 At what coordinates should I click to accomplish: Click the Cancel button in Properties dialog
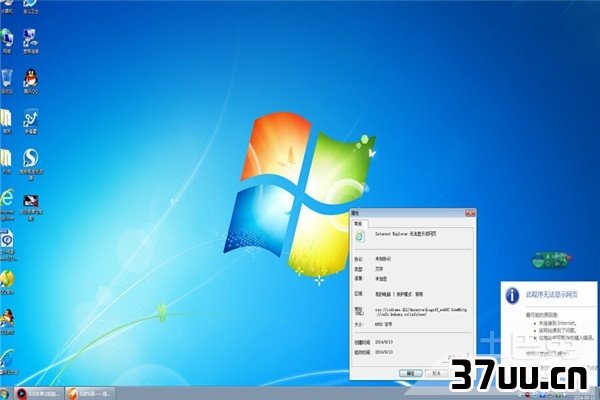tap(437, 373)
